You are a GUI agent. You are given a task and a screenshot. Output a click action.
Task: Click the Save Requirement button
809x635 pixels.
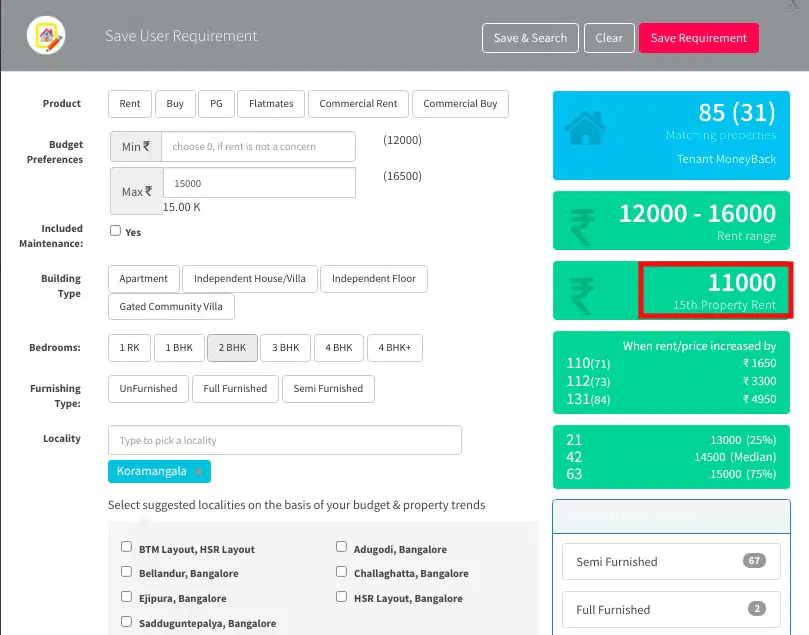tap(699, 38)
